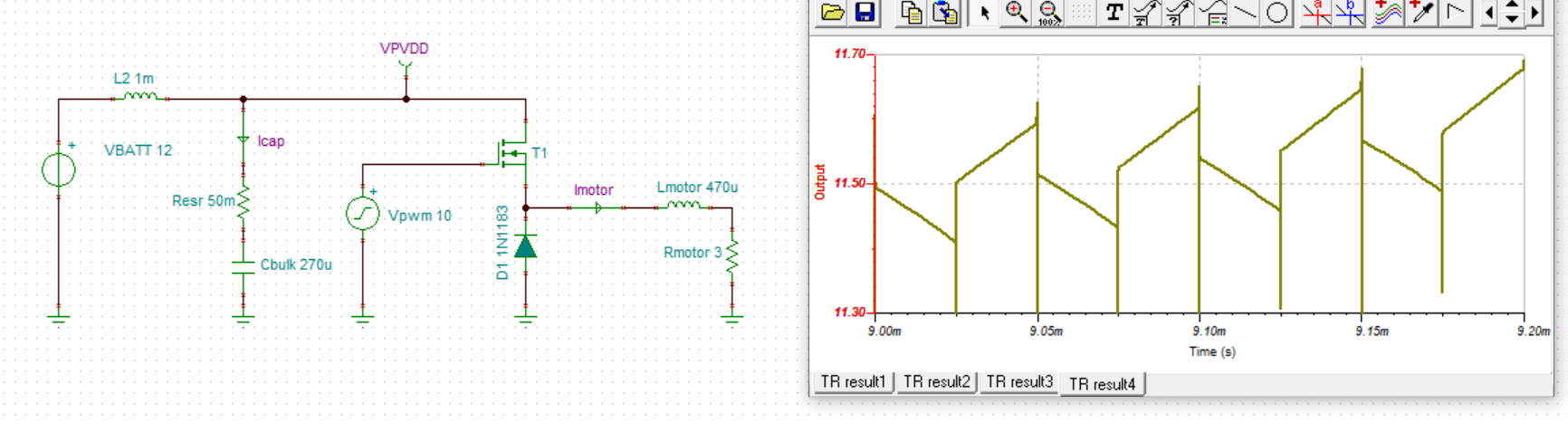
Task: Save the diagram with floppy disk icon
Action: (x=865, y=13)
